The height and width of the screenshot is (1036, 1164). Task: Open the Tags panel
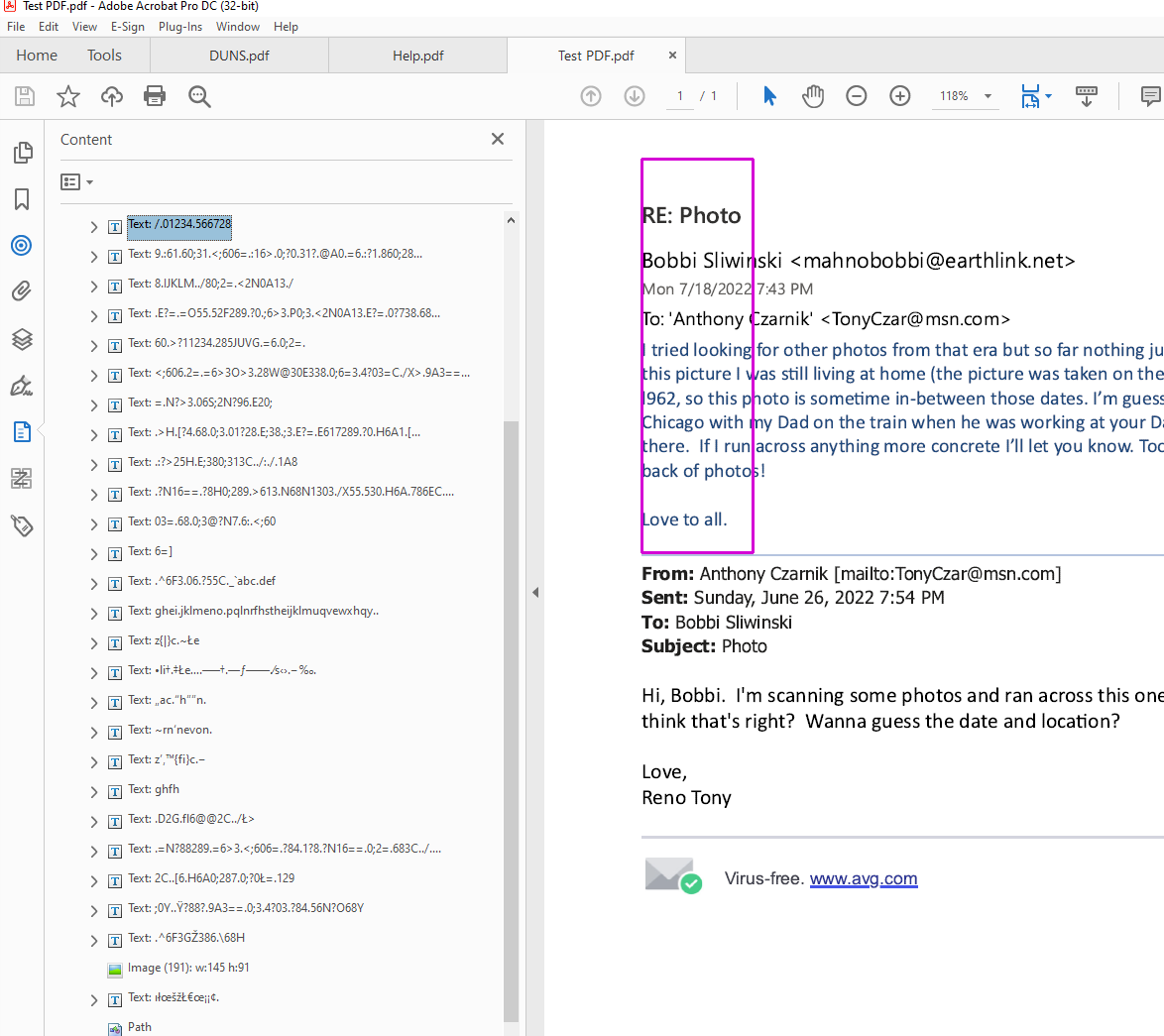(22, 526)
